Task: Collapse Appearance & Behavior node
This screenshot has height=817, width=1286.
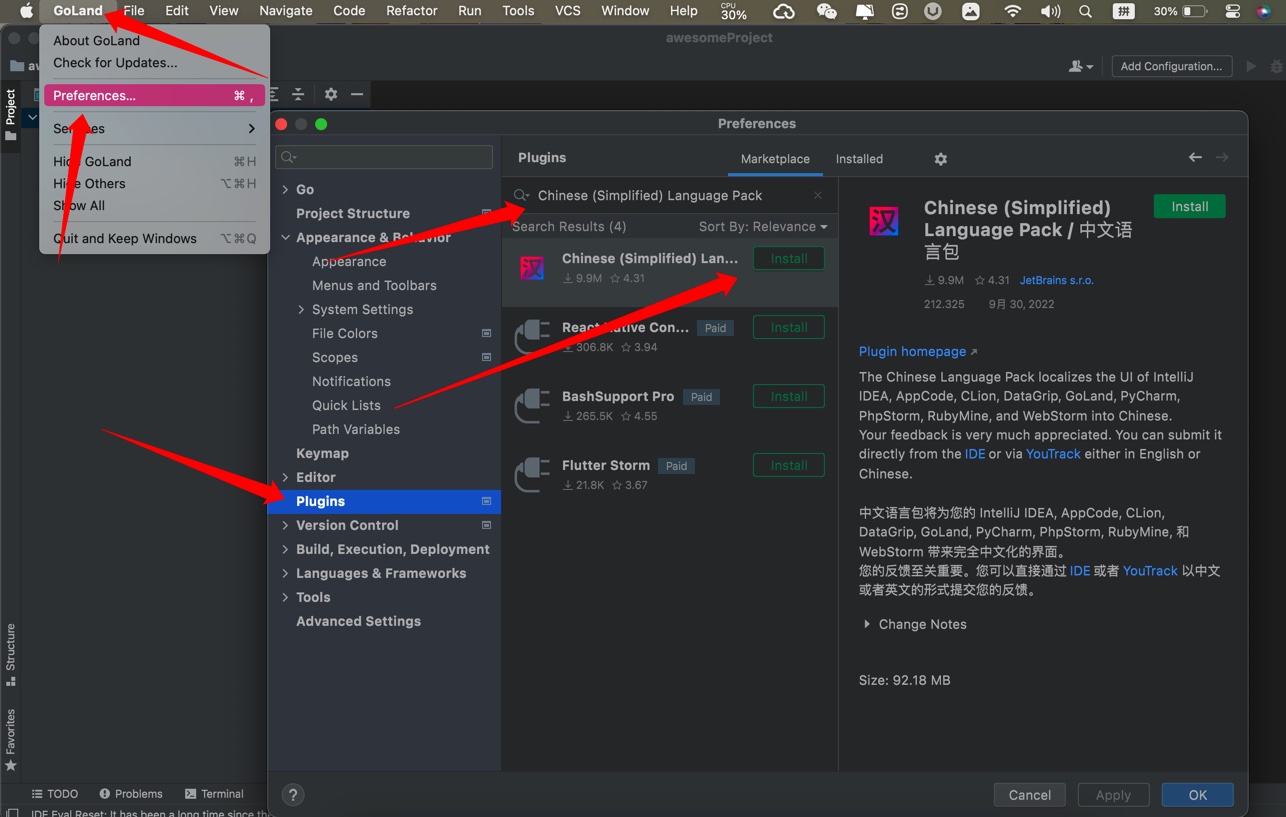Action: click(285, 238)
